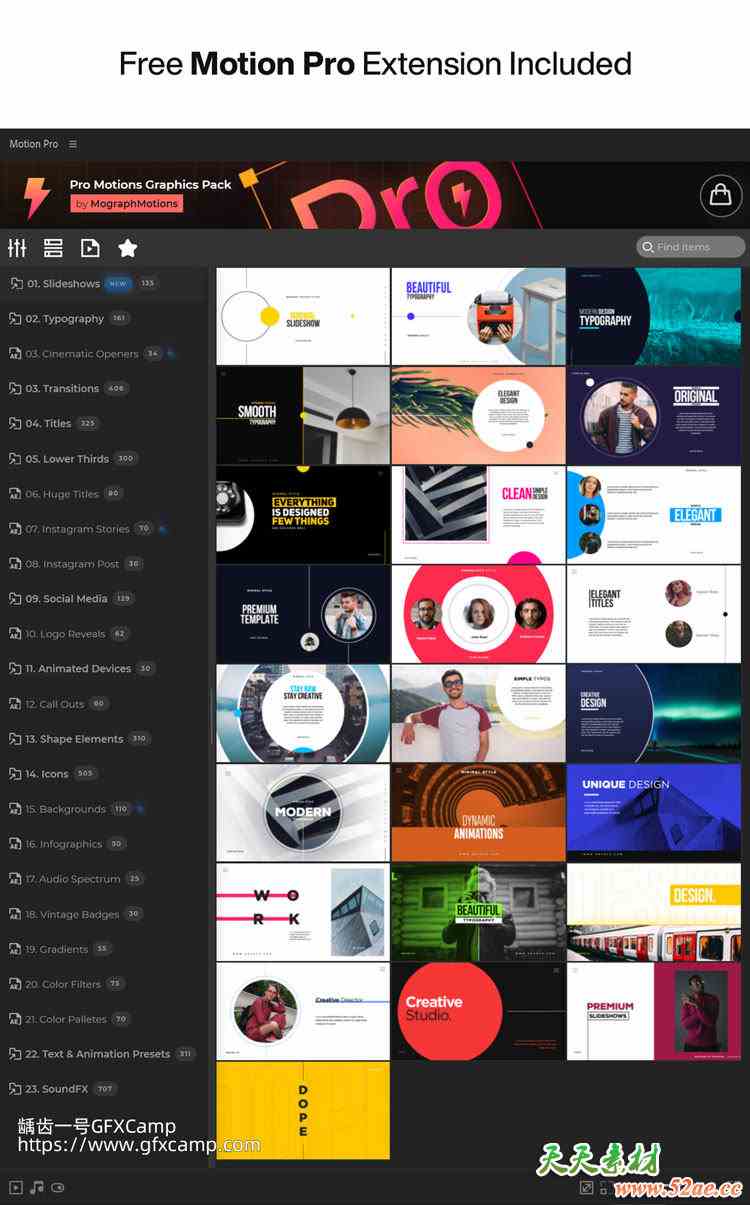Viewport: 750px width, 1205px height.
Task: Select the Creative Studio red circle thumbnail
Action: tap(478, 1011)
